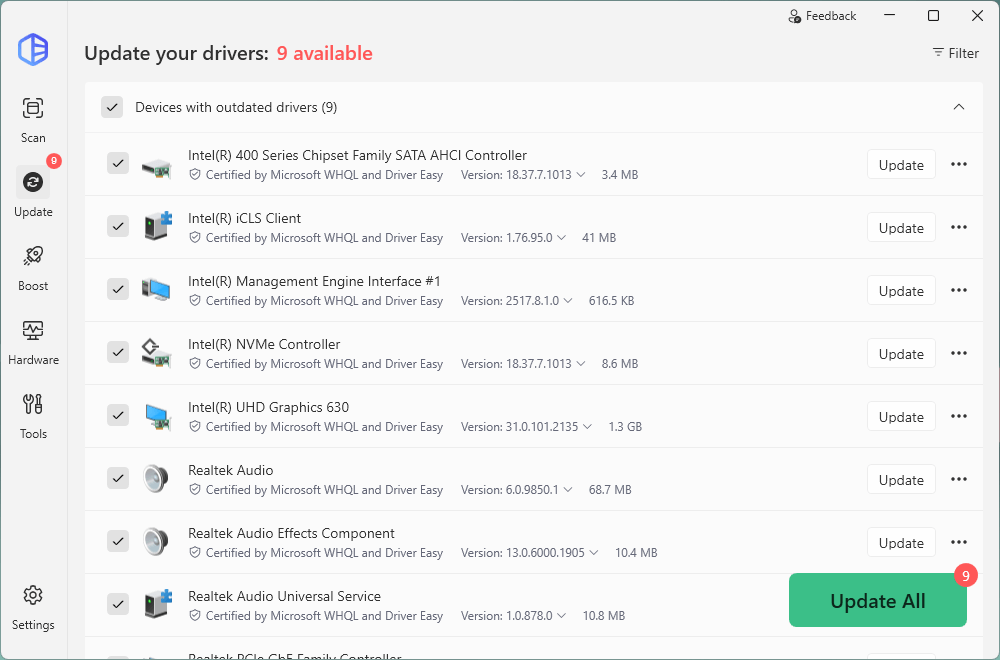1000x660 pixels.
Task: Update Intel Management Engine Interface driver
Action: point(900,291)
